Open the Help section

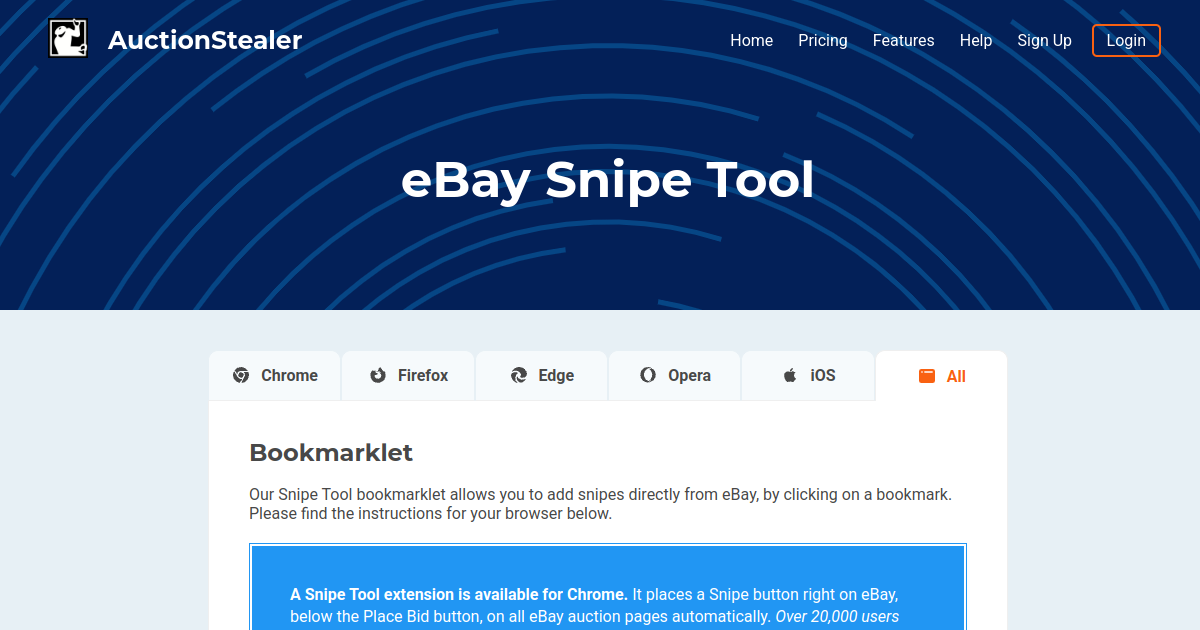[975, 40]
